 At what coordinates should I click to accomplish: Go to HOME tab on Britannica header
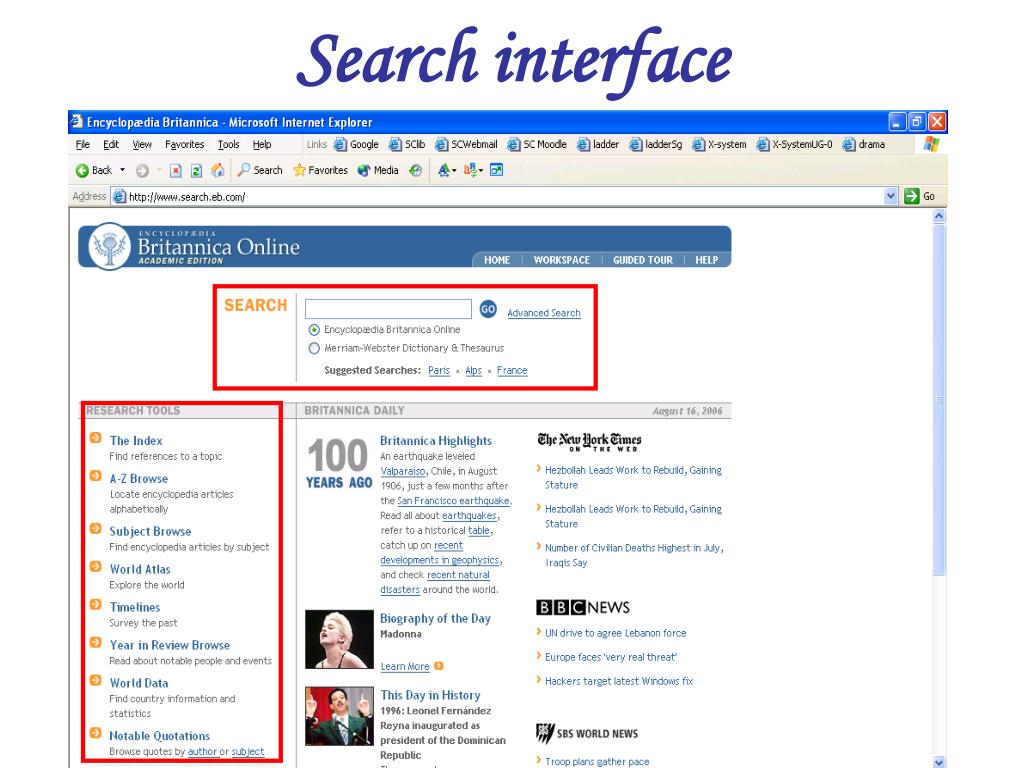(497, 260)
